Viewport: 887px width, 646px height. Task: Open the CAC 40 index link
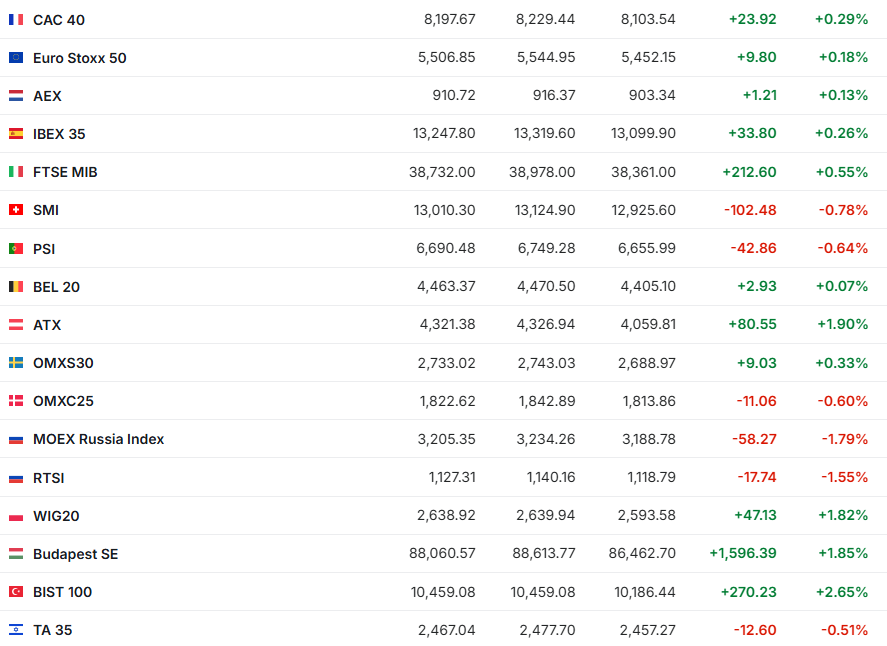pyautogui.click(x=59, y=20)
